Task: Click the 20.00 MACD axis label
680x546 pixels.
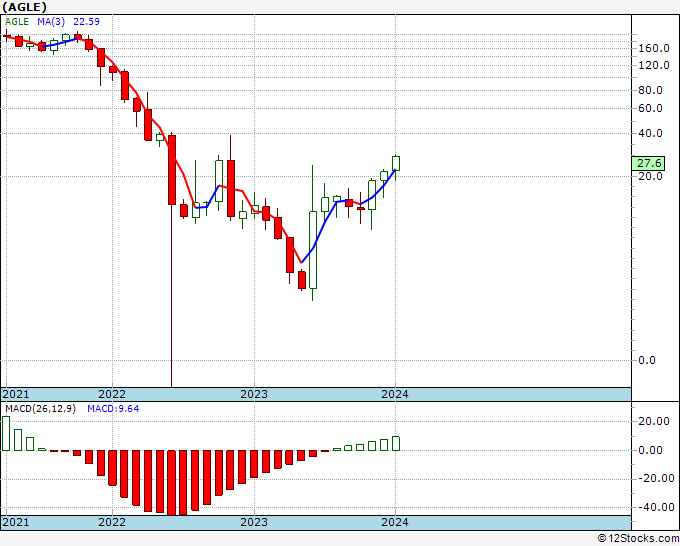Action: (x=654, y=421)
